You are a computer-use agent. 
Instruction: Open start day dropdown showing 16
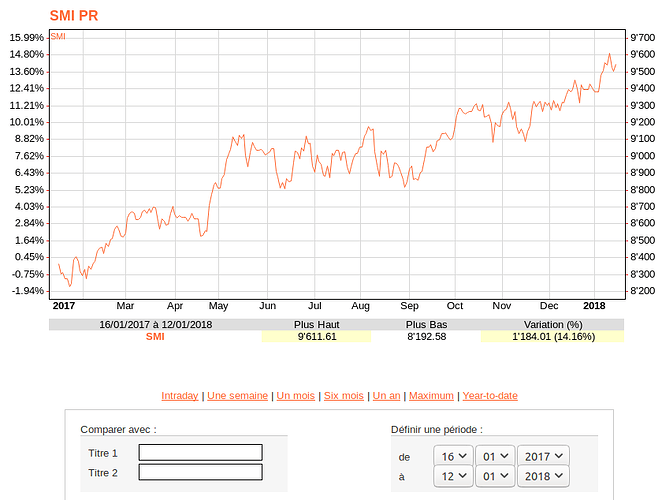coord(453,456)
